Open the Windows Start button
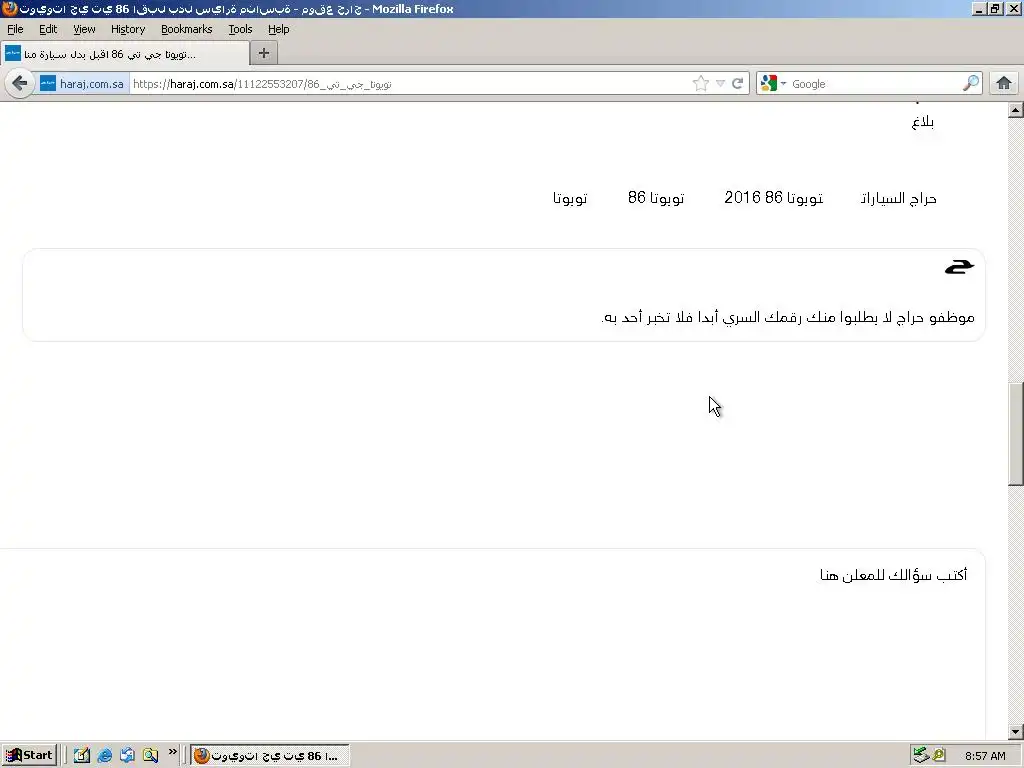1024x768 pixels. (x=29, y=755)
